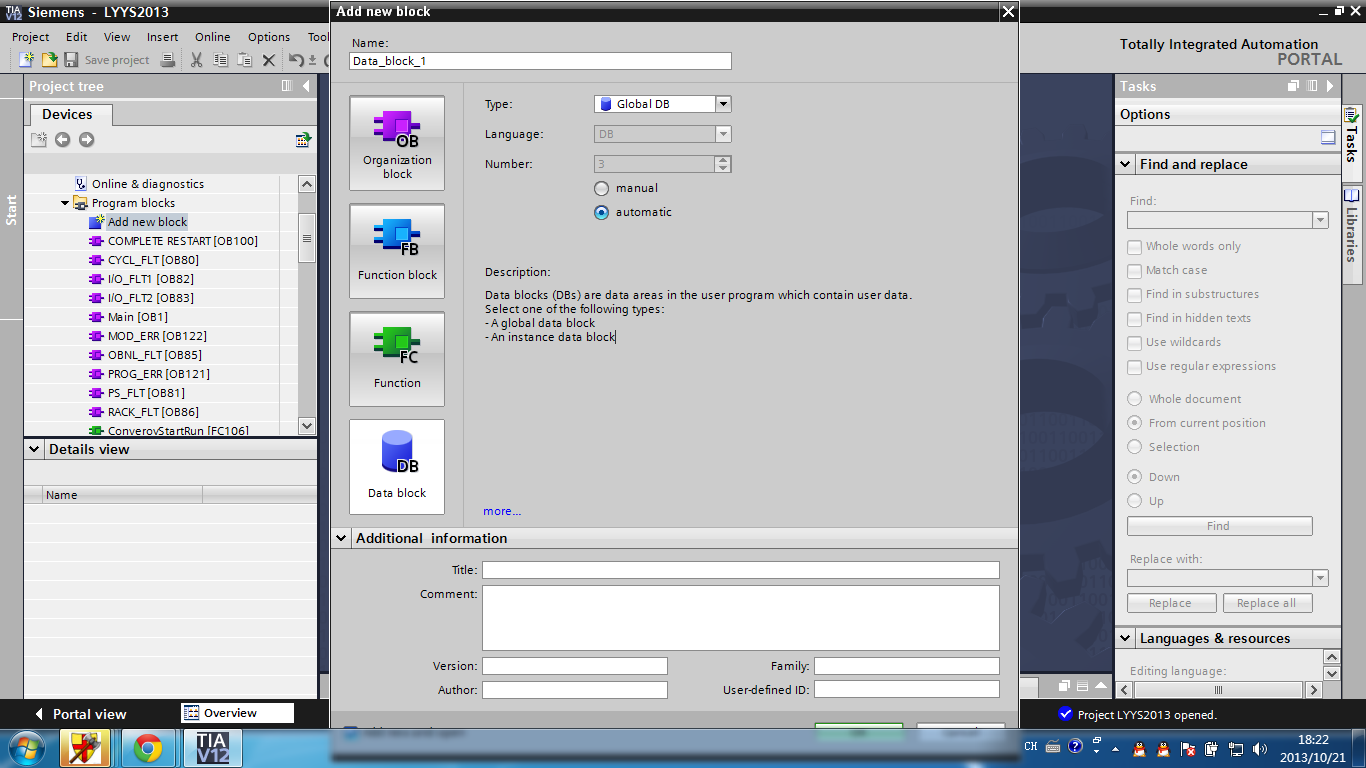Screen dimensions: 1366x768
Task: Collapse the Find and replace section
Action: point(1125,164)
